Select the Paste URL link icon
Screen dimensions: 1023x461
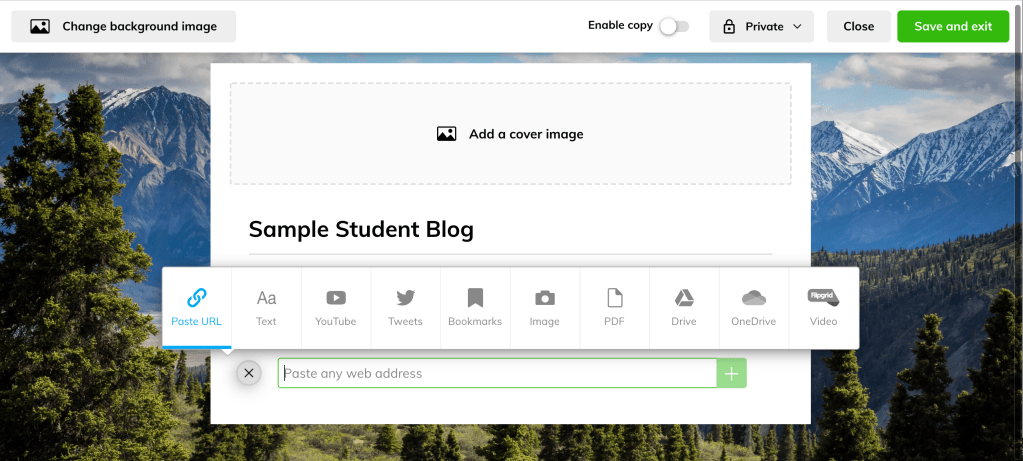197,298
